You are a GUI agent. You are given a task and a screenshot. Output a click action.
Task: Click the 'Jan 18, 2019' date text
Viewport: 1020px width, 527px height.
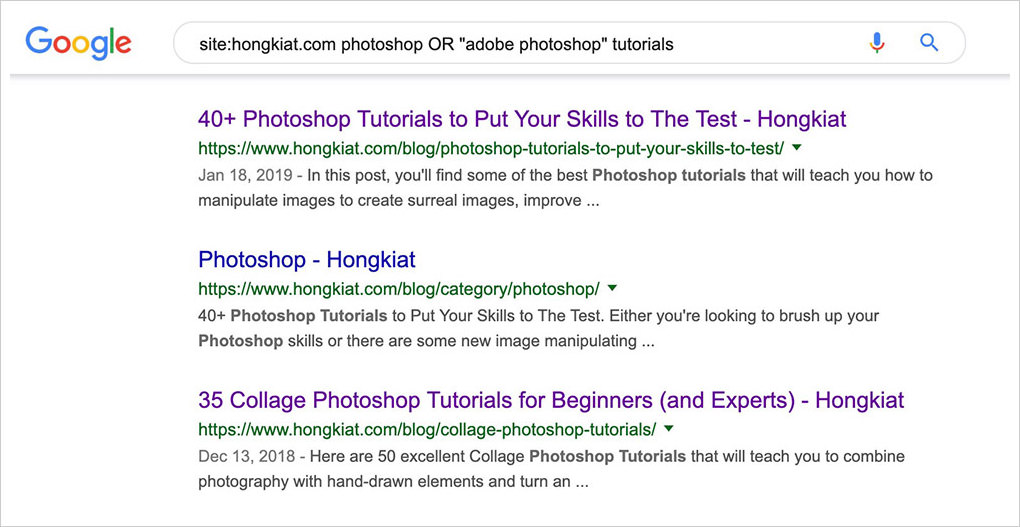tap(246, 176)
